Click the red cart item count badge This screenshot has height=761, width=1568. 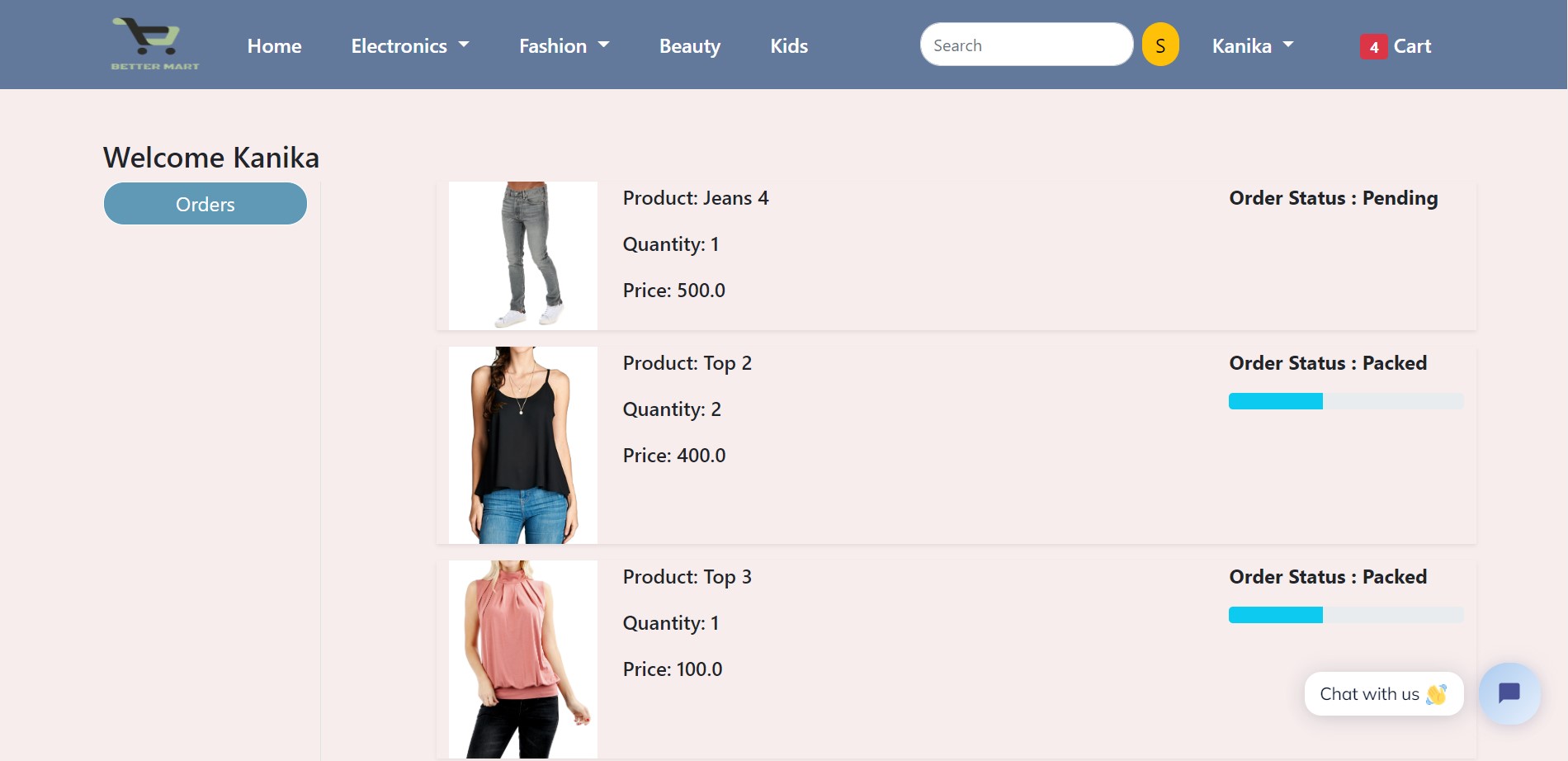1372,48
